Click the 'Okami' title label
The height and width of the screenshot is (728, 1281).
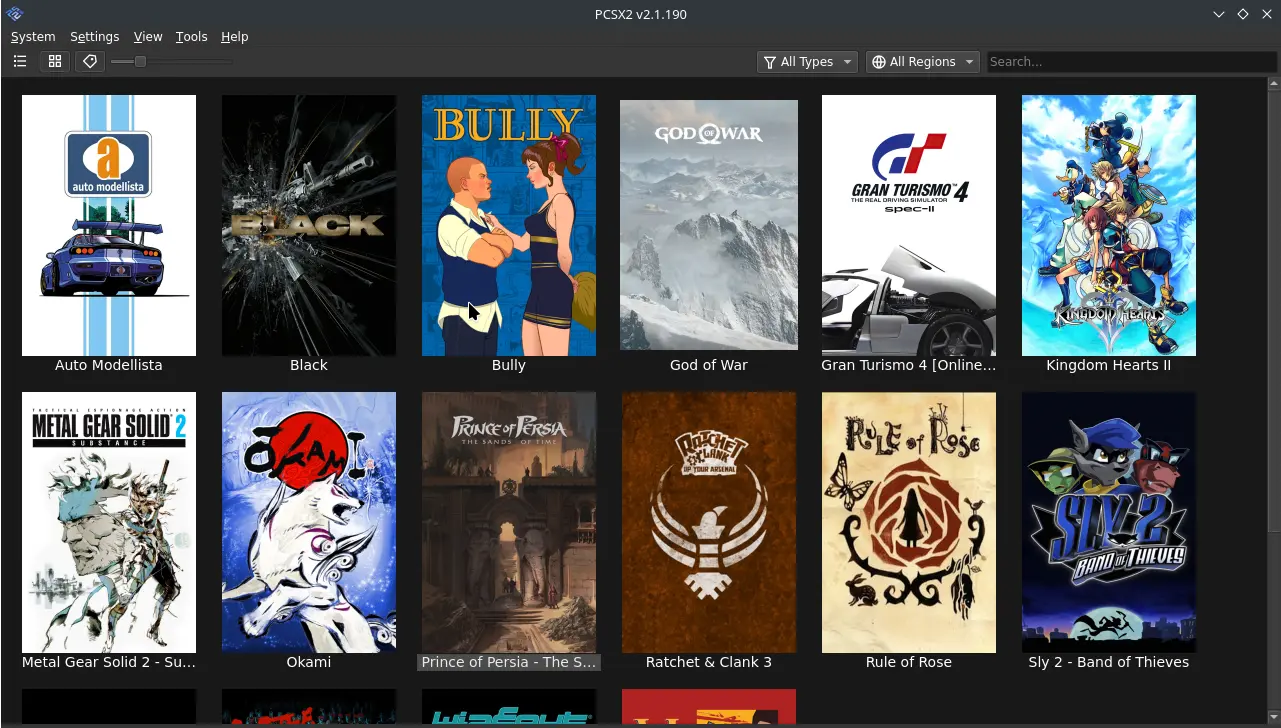[309, 662]
